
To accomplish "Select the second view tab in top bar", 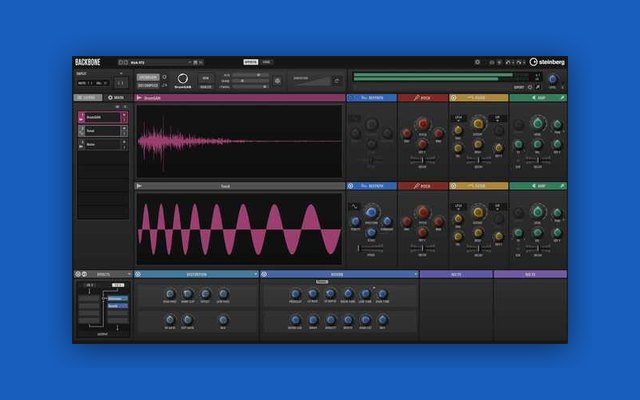I will 267,62.
